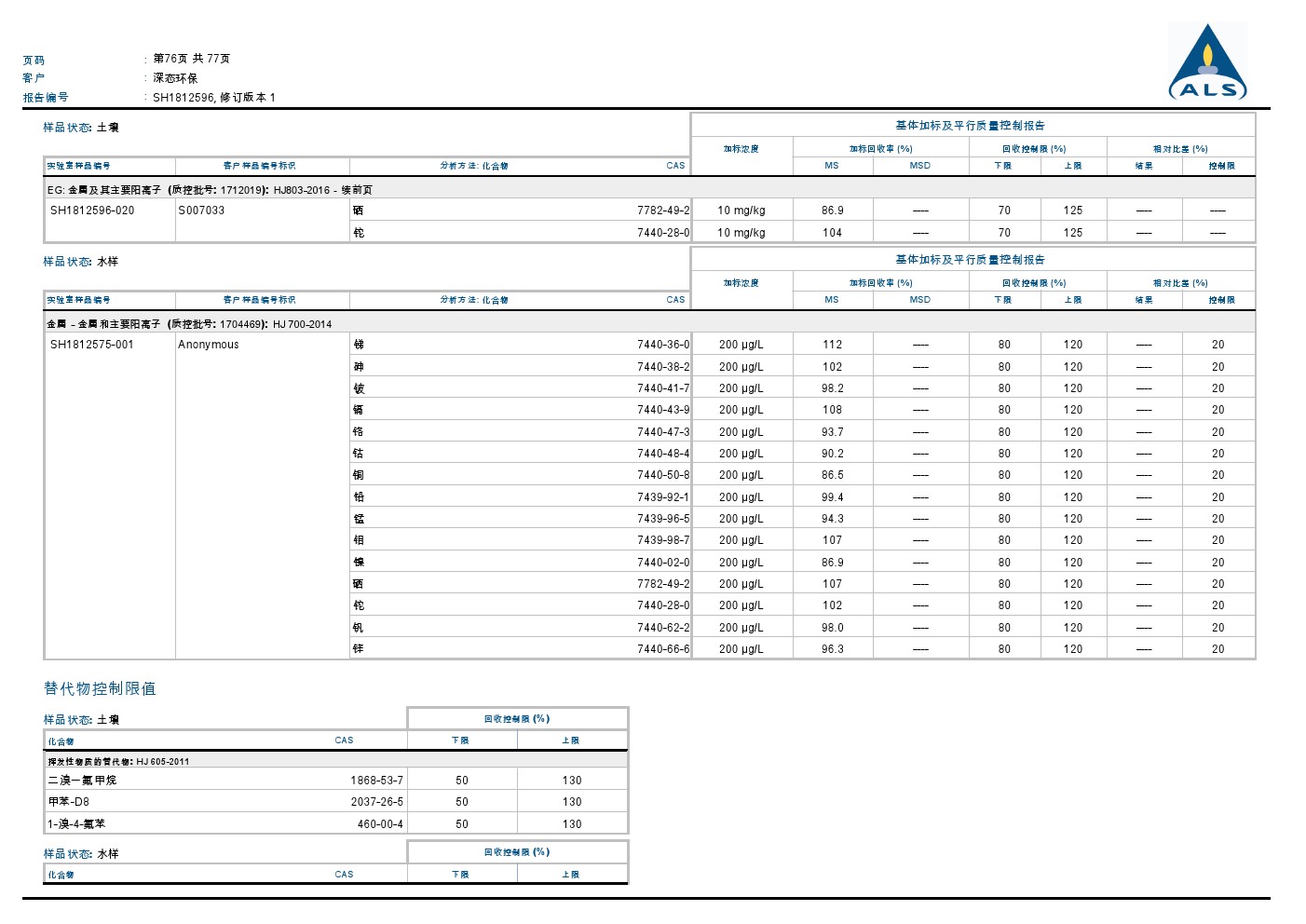Click the MS recovery value 112

tap(832, 345)
